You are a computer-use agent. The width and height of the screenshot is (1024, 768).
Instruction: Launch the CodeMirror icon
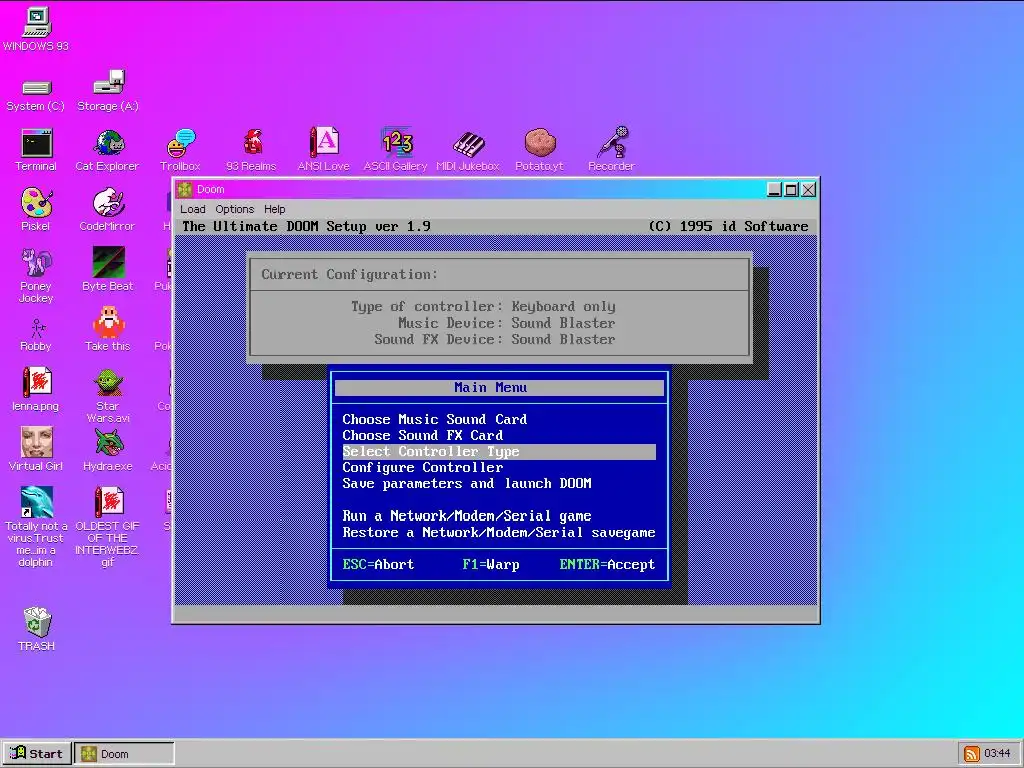(x=108, y=209)
